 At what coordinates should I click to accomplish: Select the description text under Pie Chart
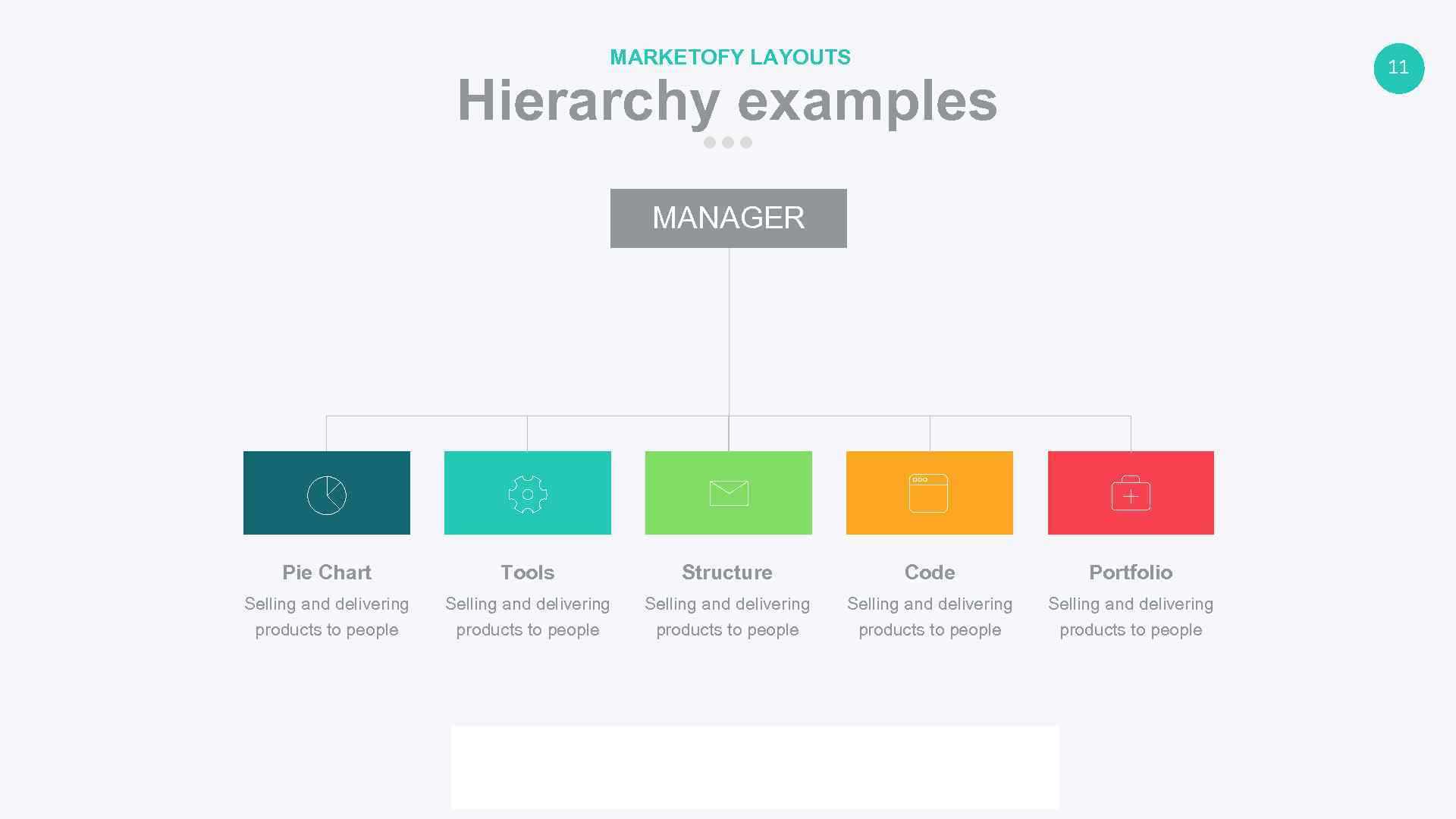(x=327, y=617)
